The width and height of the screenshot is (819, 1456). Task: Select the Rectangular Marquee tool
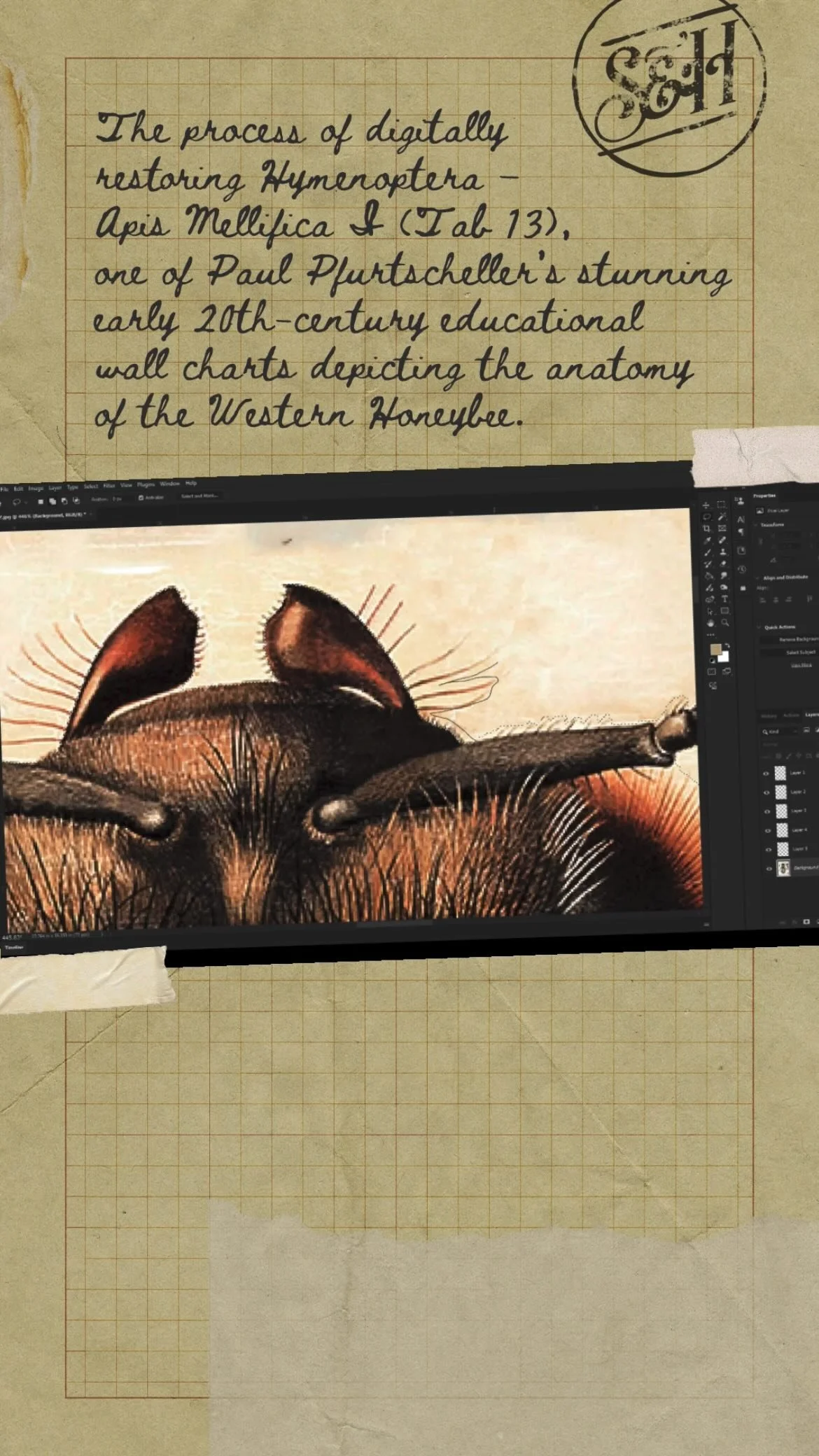721,505
